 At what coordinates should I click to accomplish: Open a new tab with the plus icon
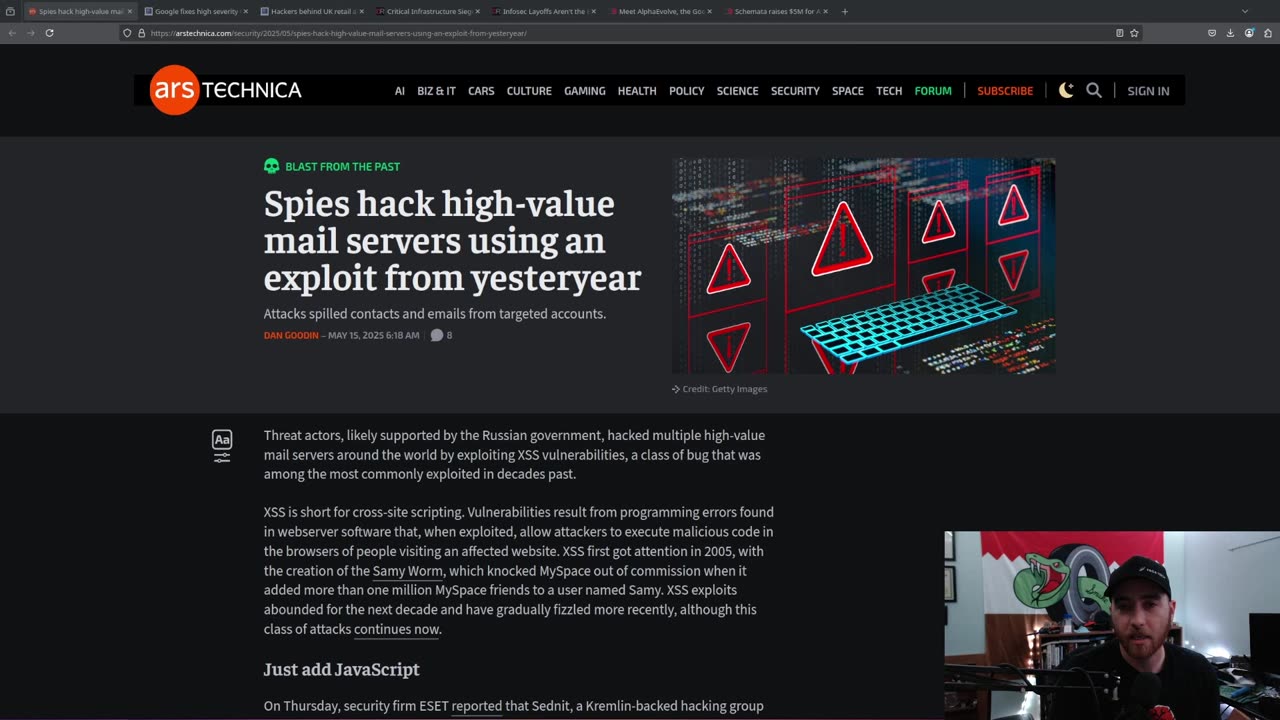tap(844, 11)
